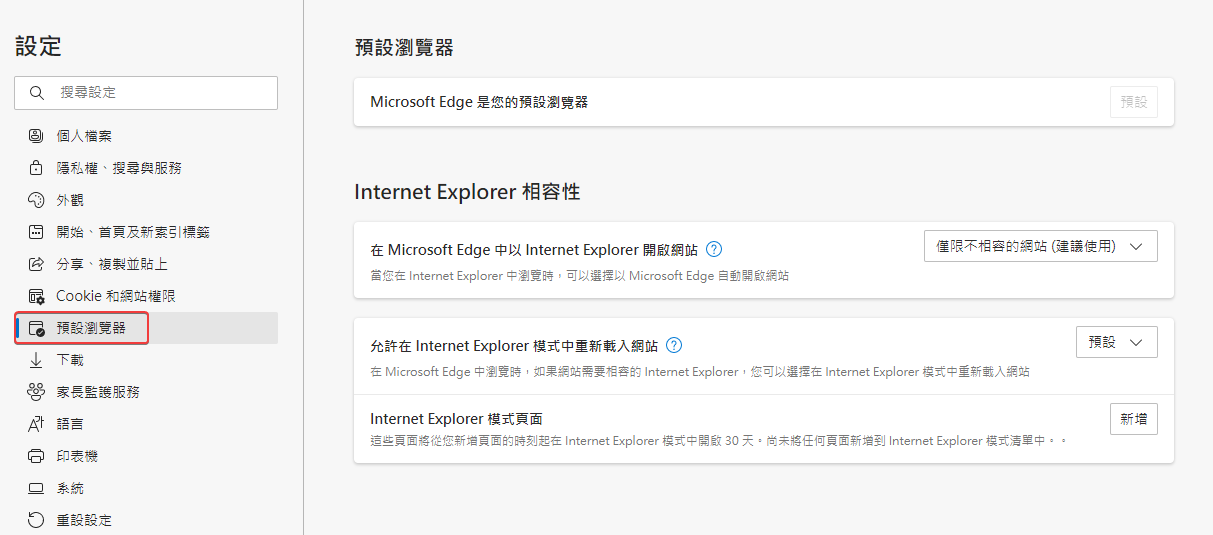Click 新增 to add an IE mode page
The image size is (1213, 535).
click(x=1134, y=419)
